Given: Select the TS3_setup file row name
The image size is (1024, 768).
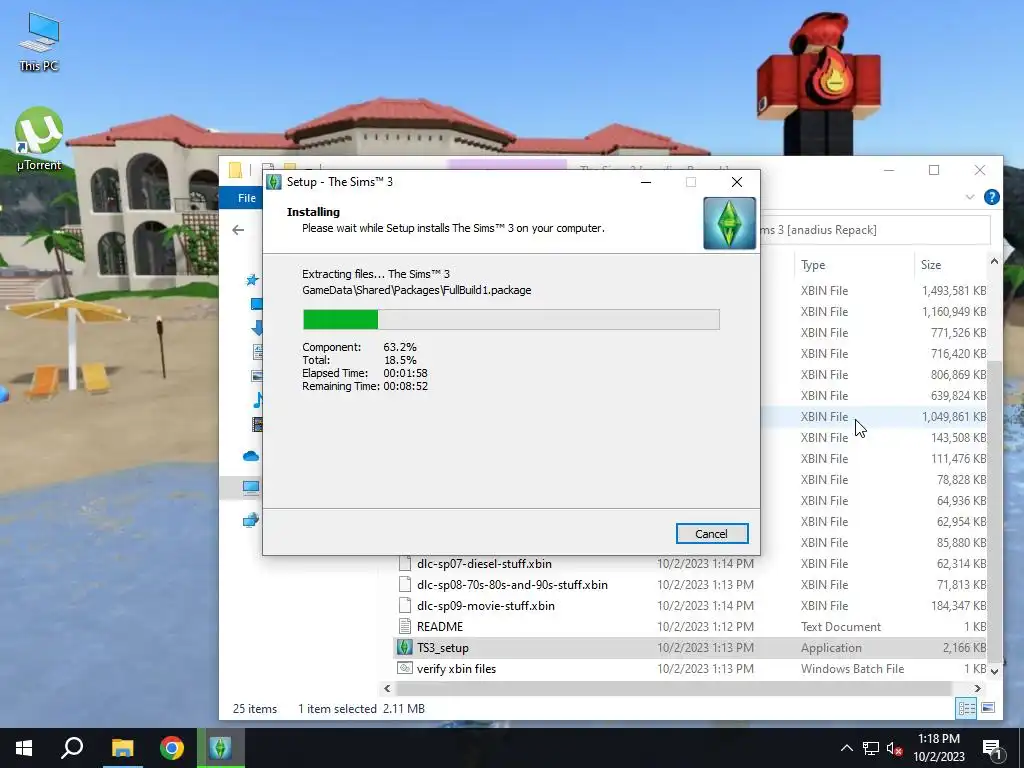Looking at the screenshot, I should point(443,648).
